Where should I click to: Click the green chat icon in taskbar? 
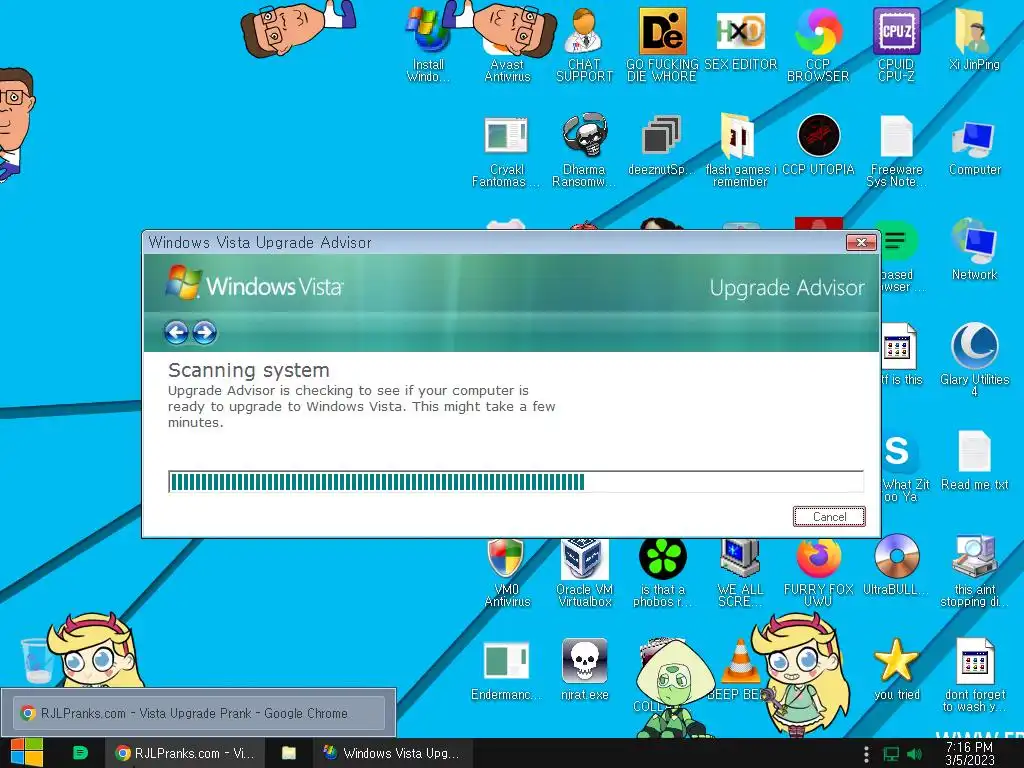pos(80,753)
